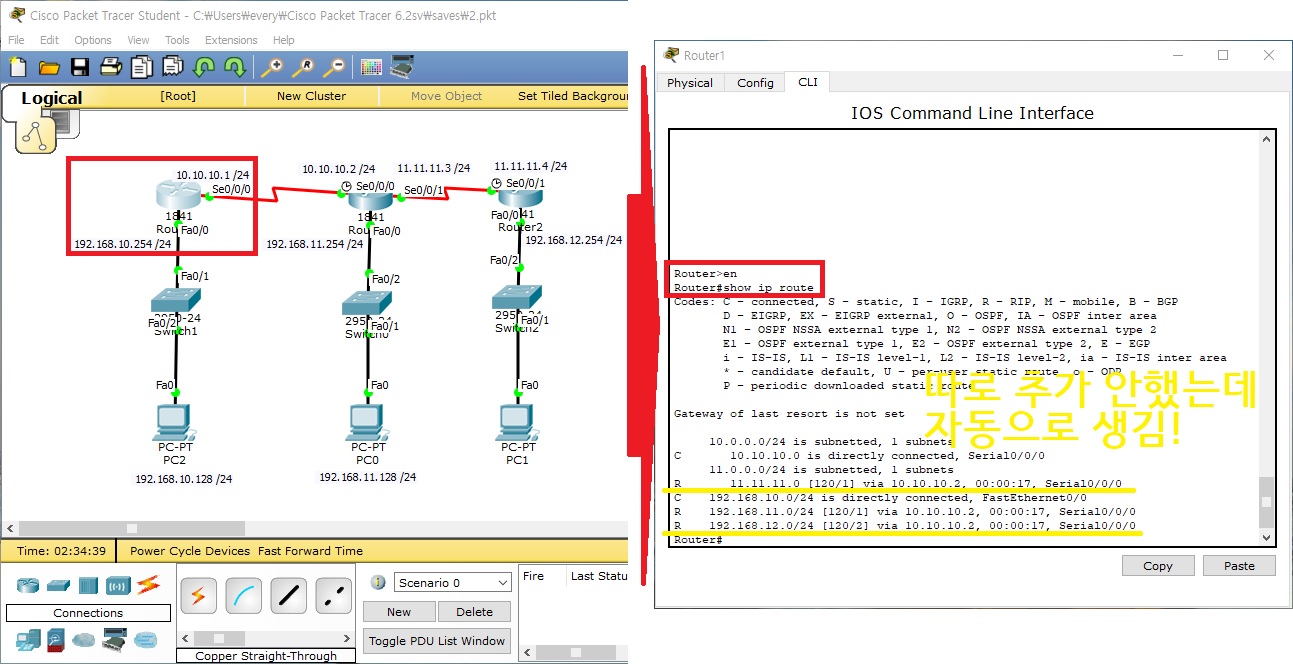Click the New file toolbar icon
This screenshot has height=664, width=1293.
coord(18,67)
